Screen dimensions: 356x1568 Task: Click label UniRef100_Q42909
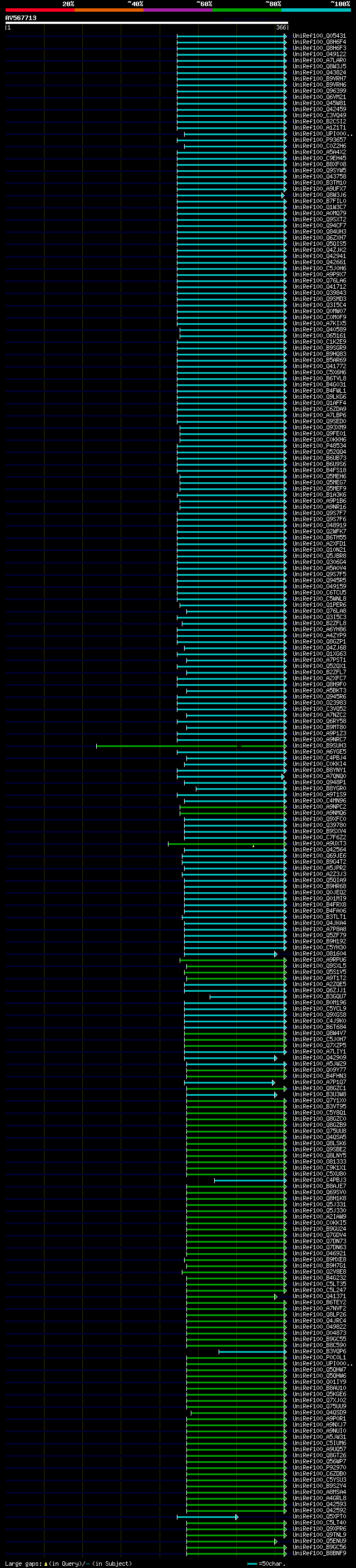tap(319, 1057)
